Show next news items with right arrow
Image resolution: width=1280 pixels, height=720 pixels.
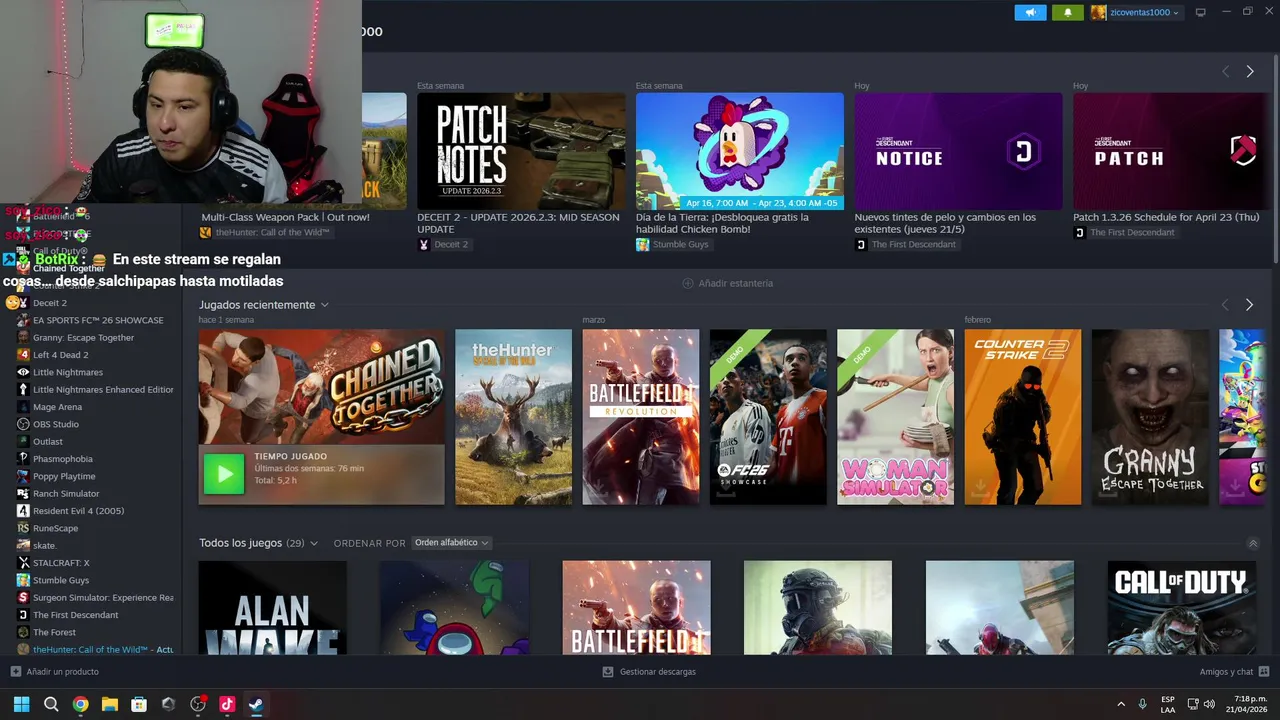coord(1249,71)
